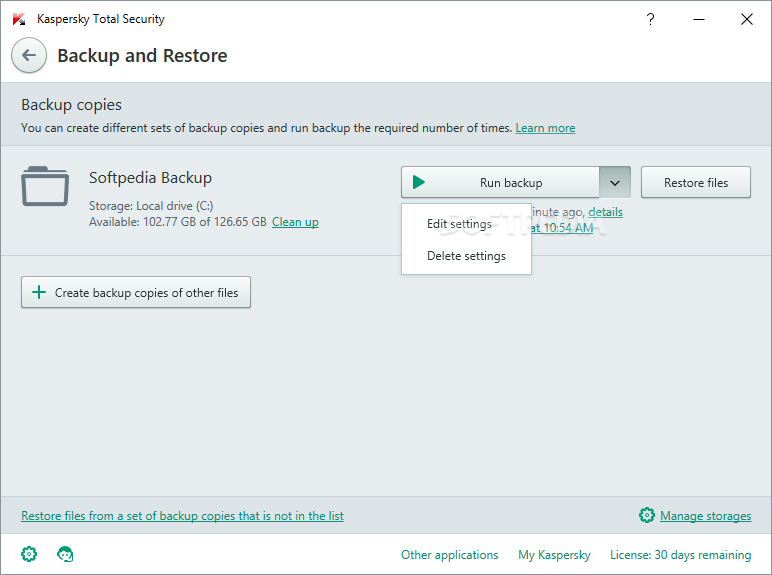
Task: Click the 10:54 AM schedule link
Action: (562, 227)
